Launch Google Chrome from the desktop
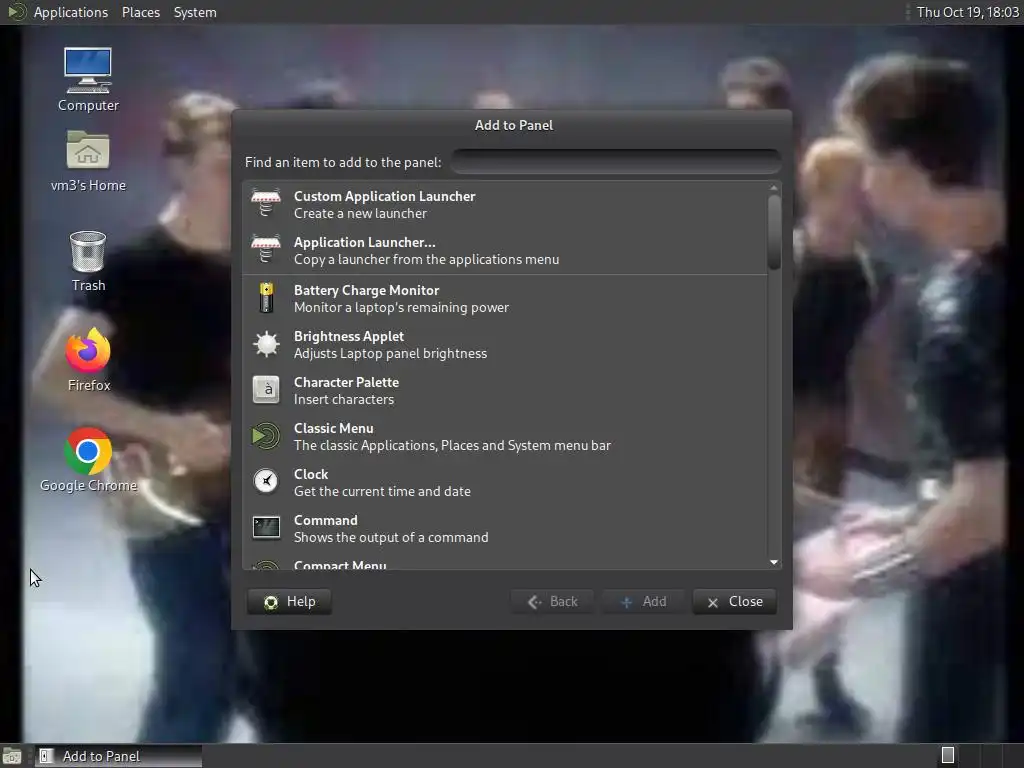 tap(89, 460)
